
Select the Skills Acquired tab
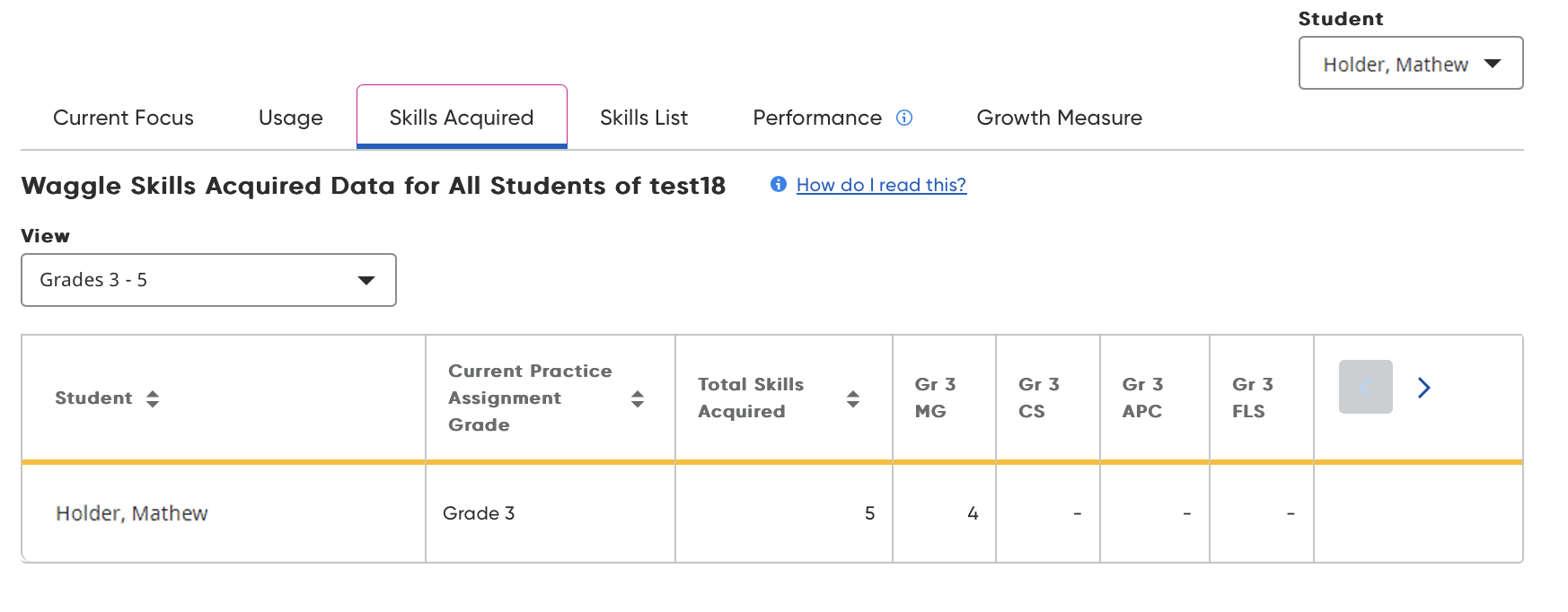[x=462, y=118]
